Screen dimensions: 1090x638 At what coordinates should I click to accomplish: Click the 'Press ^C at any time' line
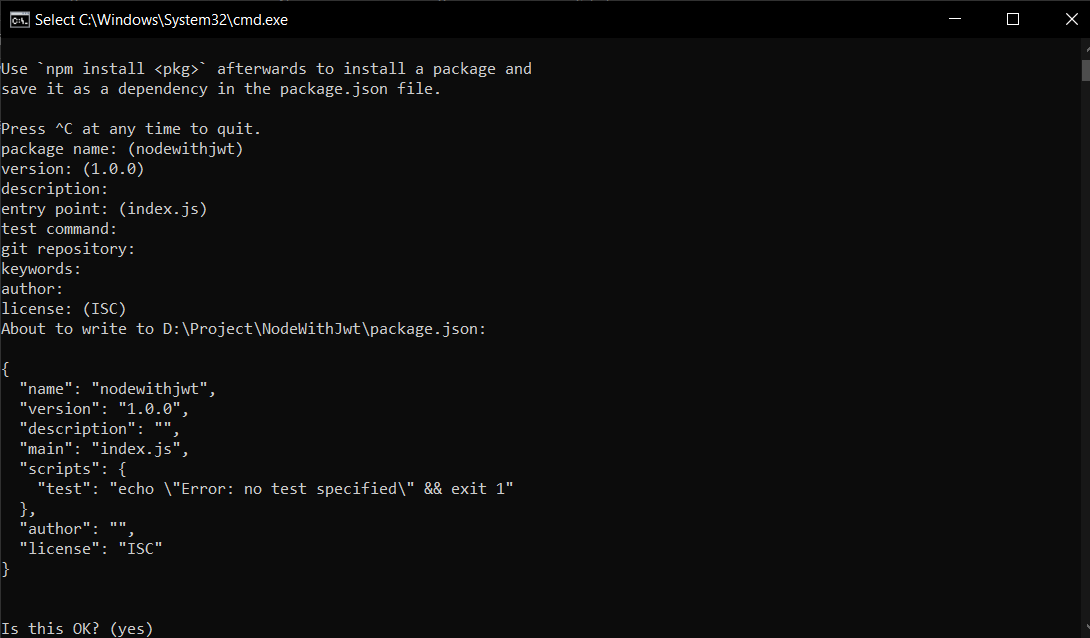click(x=131, y=129)
